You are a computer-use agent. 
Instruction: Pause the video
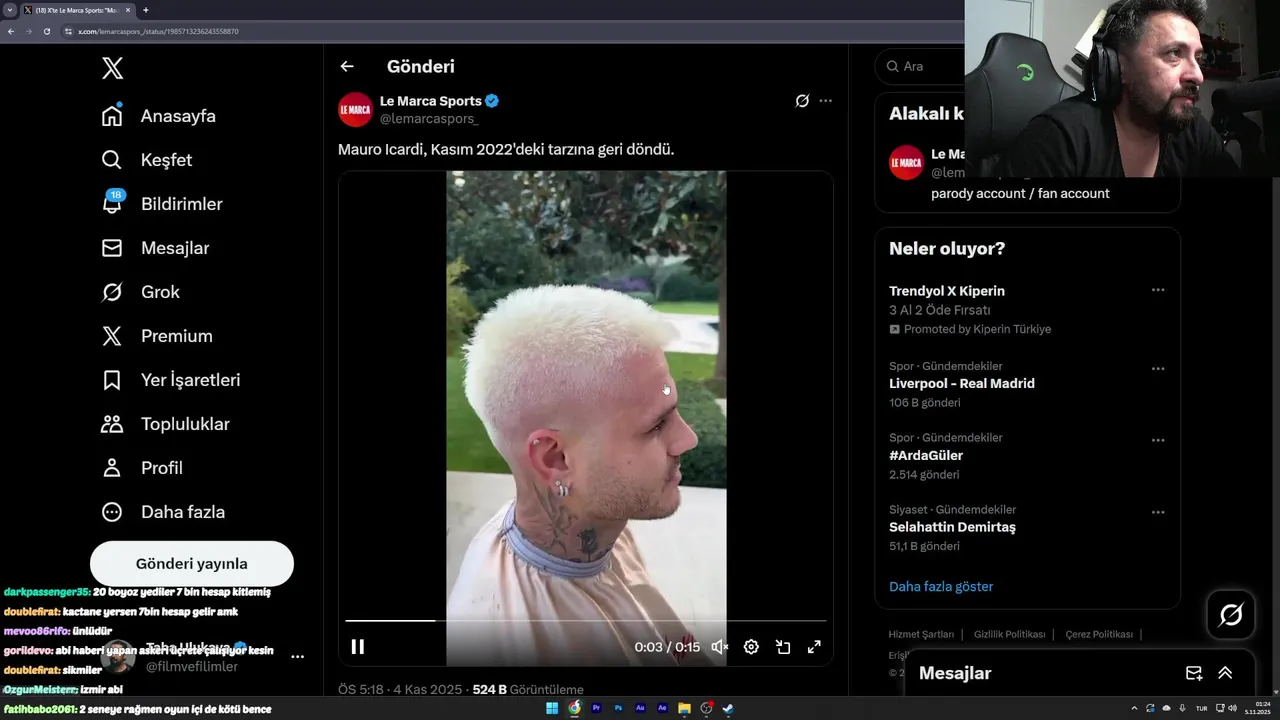click(x=358, y=647)
